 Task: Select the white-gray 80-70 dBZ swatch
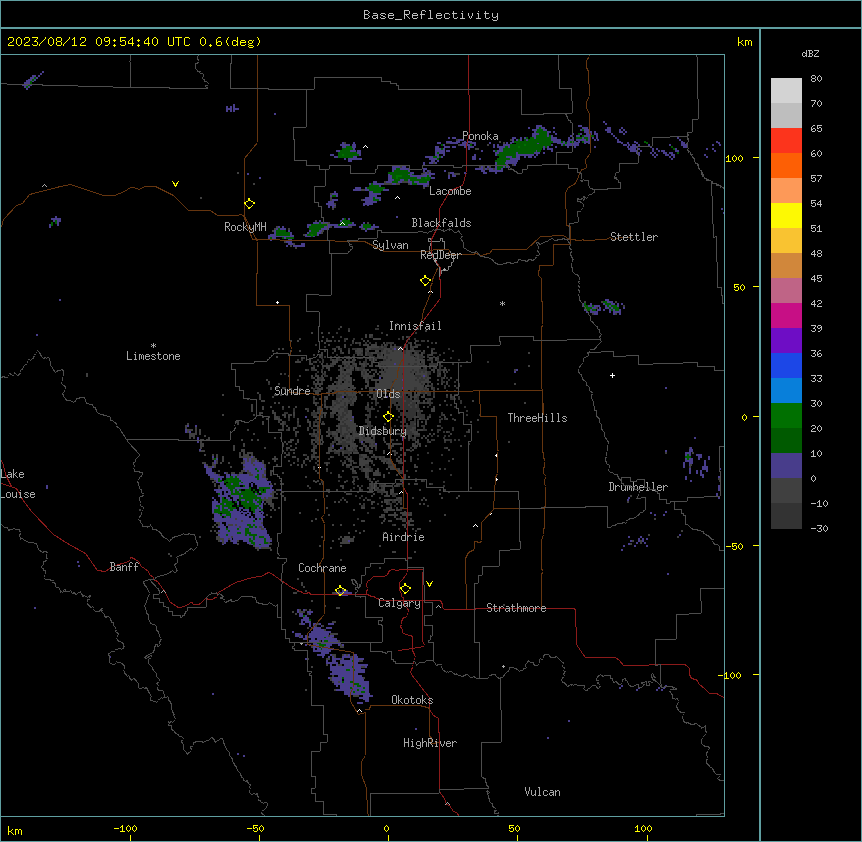(786, 91)
